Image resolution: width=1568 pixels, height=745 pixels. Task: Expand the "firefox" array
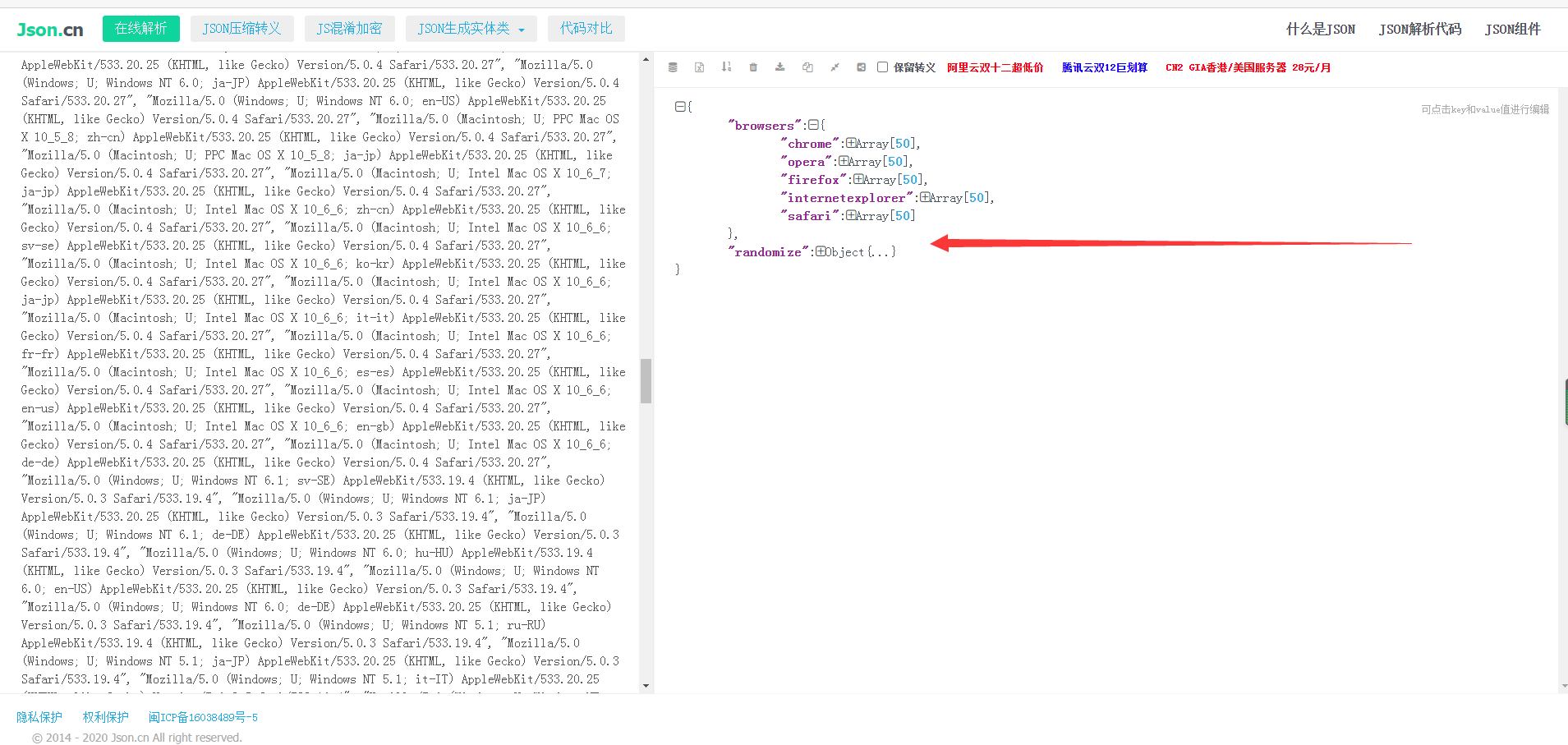tap(858, 179)
